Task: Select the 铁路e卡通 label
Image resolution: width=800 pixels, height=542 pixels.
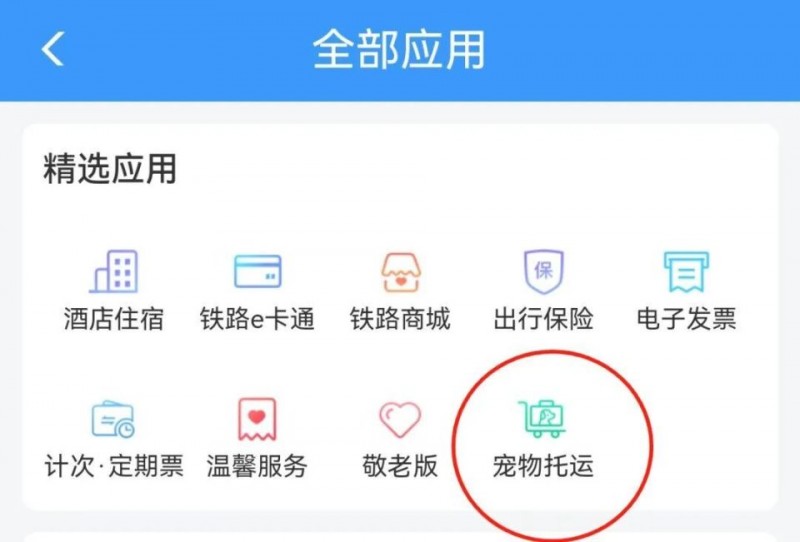Action: 257,319
